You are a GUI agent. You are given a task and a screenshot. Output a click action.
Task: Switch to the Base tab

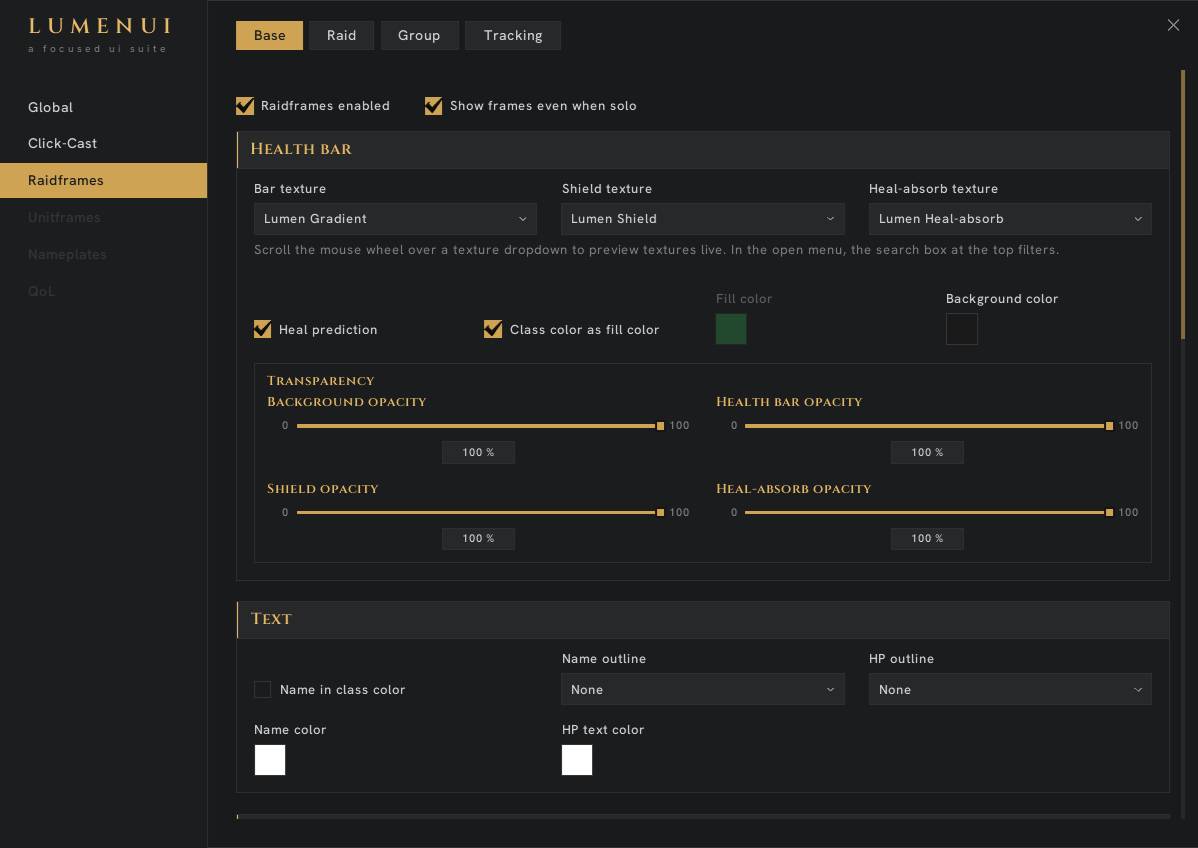pyautogui.click(x=269, y=35)
